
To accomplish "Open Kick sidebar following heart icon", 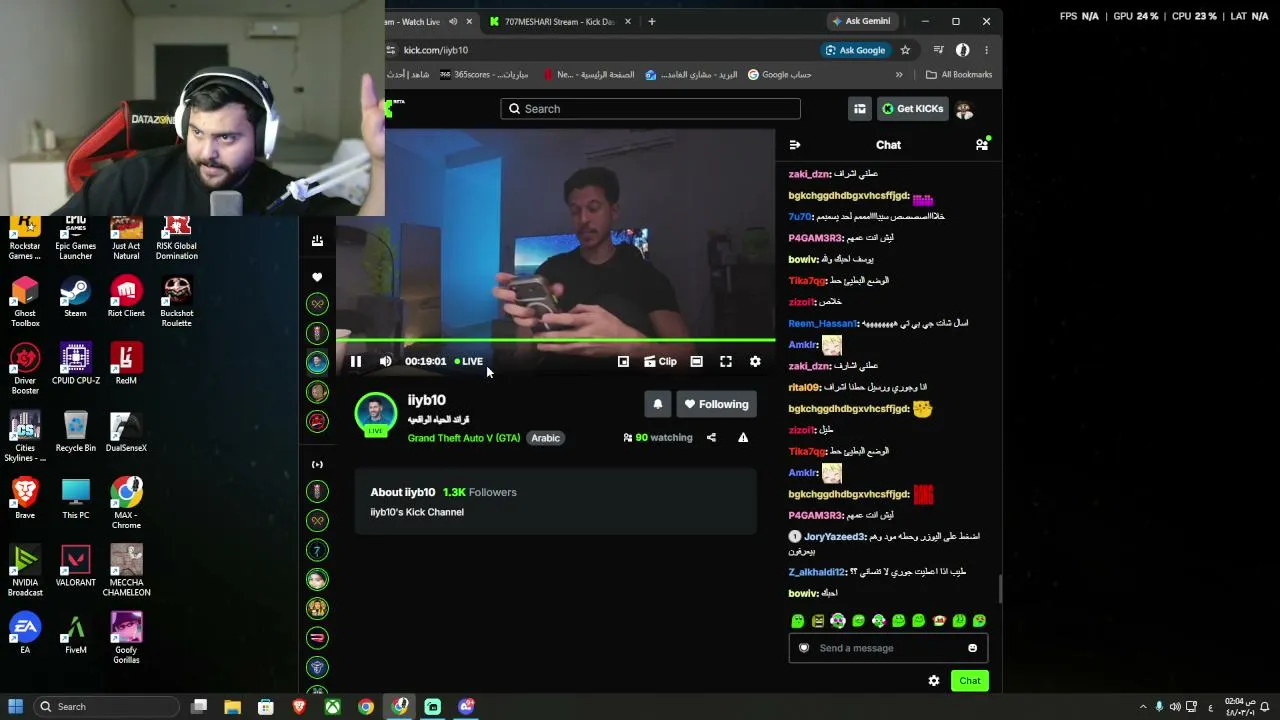I will click(317, 277).
